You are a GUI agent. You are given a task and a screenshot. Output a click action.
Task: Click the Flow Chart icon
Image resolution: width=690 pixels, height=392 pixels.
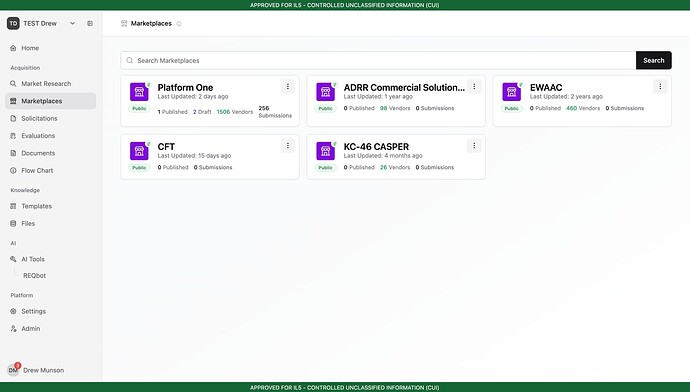[x=13, y=170]
